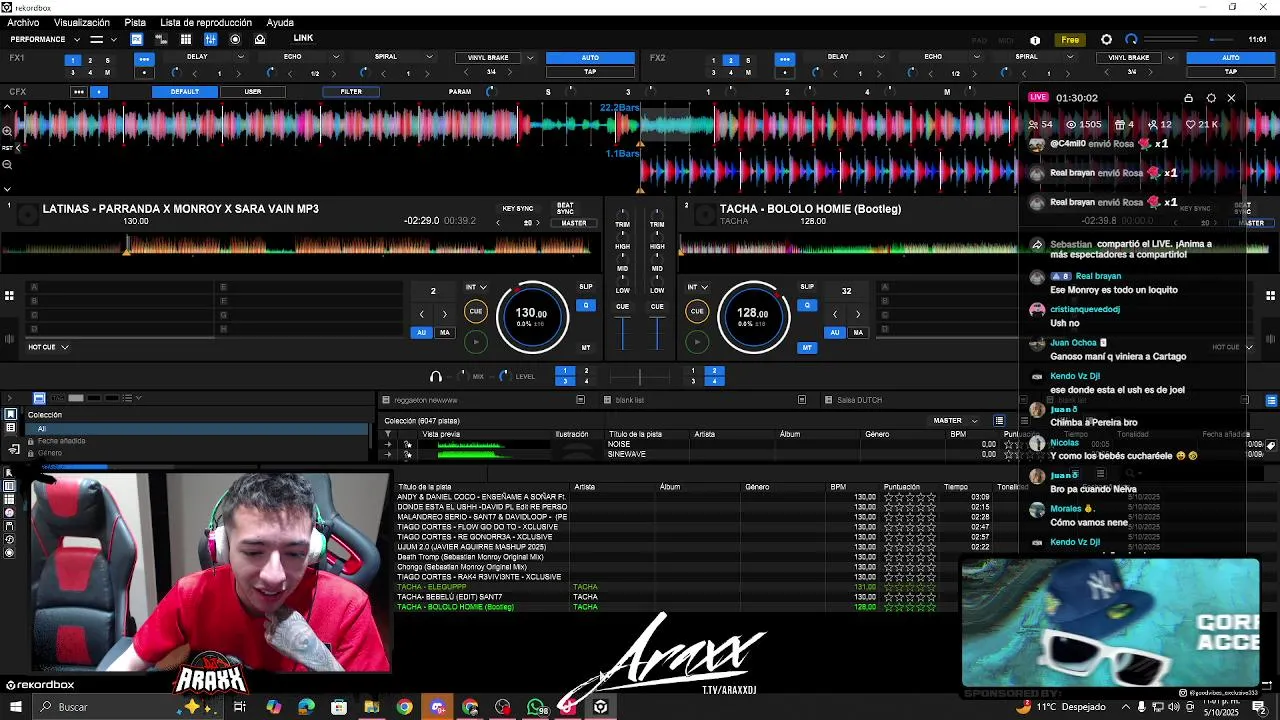Click deck 1 play button
Screen dimensions: 1280x720
[x=476, y=342]
